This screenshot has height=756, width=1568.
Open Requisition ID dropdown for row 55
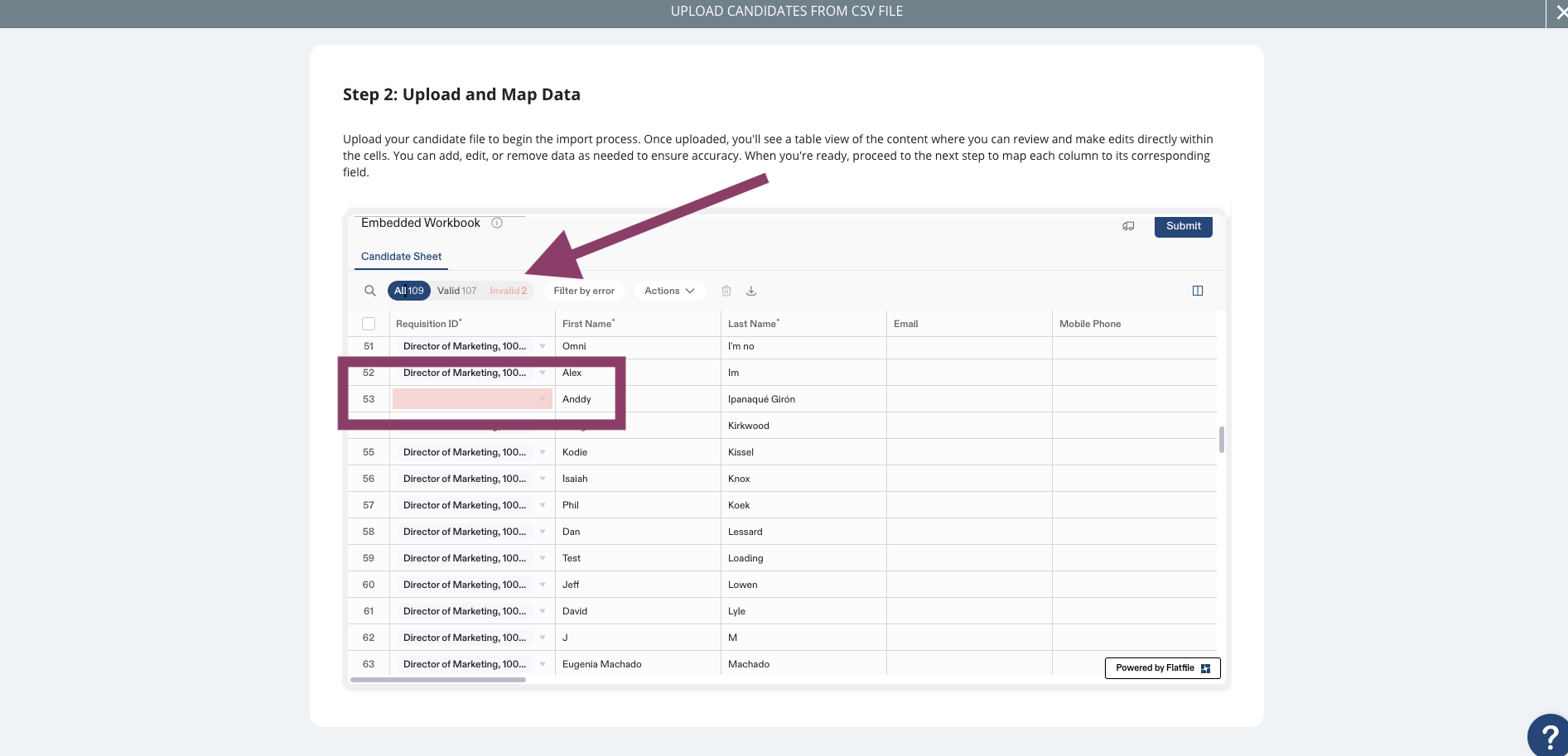coord(543,452)
